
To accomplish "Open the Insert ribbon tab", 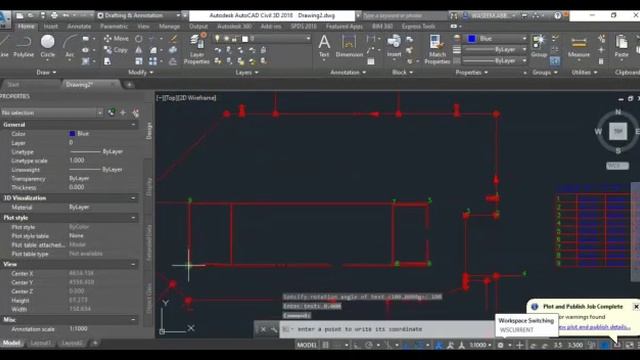I will (x=51, y=26).
